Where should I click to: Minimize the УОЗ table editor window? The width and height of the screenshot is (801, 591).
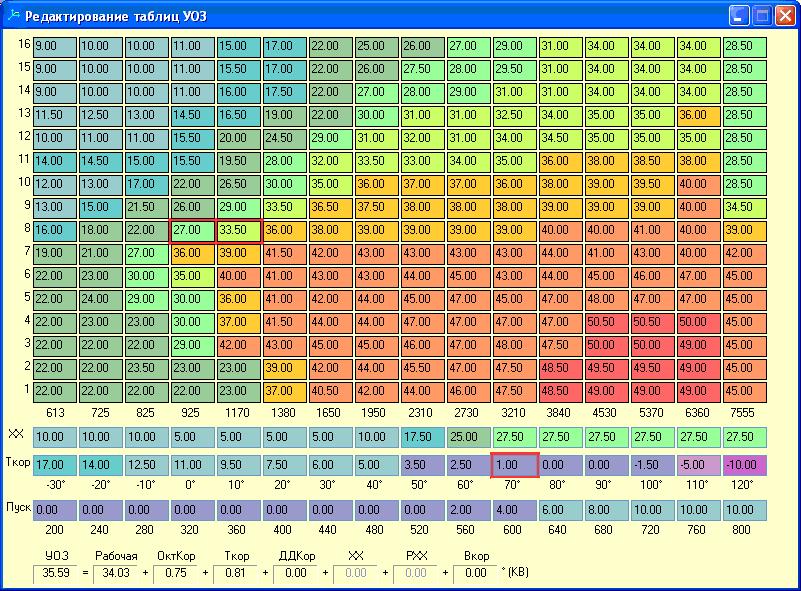click(x=738, y=16)
